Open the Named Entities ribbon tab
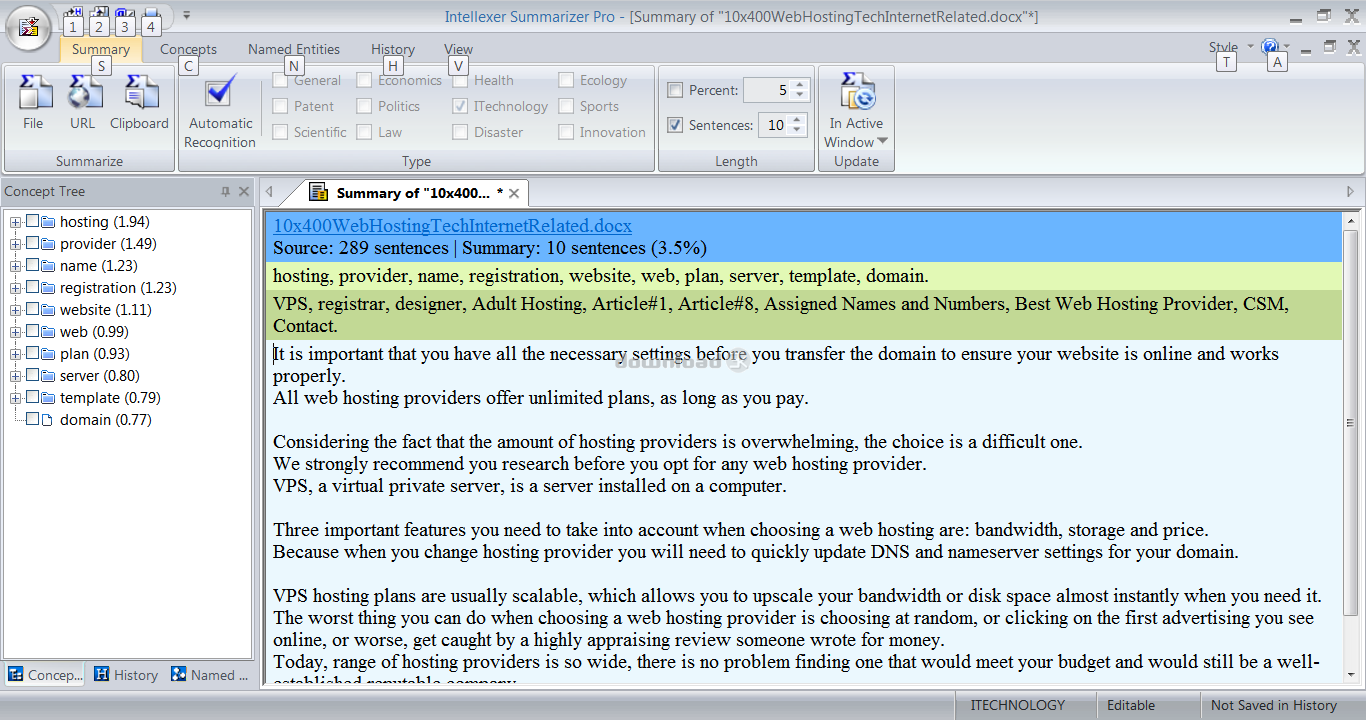 (294, 49)
